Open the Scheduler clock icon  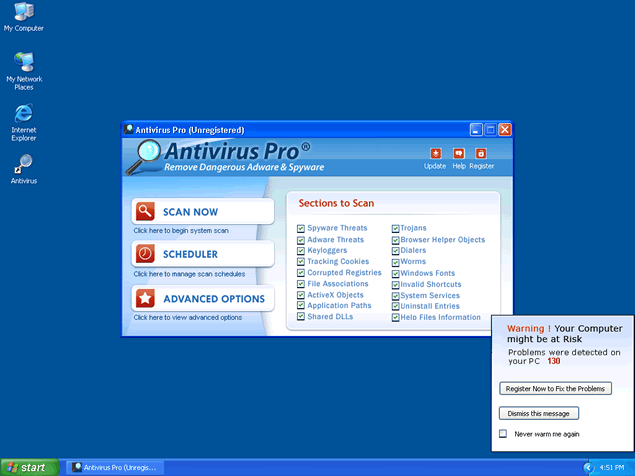tap(146, 254)
